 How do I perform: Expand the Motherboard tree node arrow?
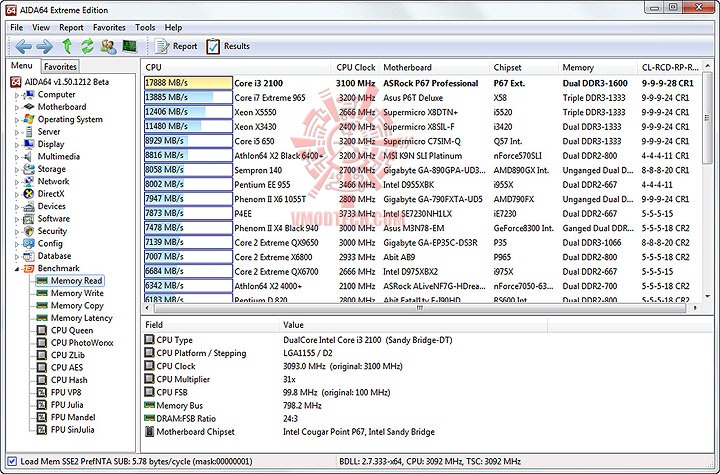(17, 107)
